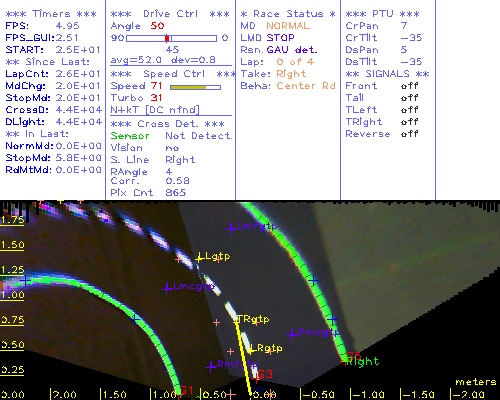Click the Rmcgtp purple cross marker
The image size is (500, 400).
[x=292, y=334]
